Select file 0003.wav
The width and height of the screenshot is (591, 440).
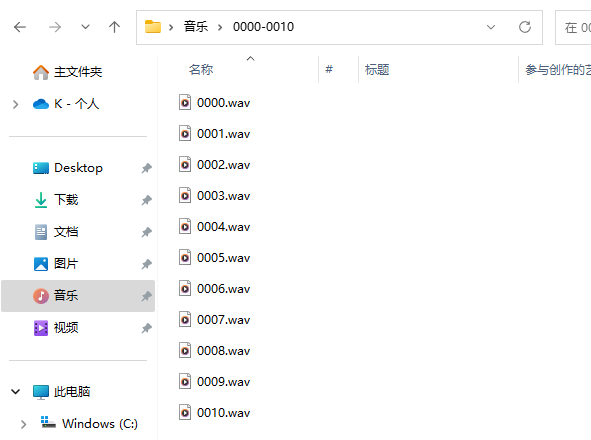[x=224, y=196]
